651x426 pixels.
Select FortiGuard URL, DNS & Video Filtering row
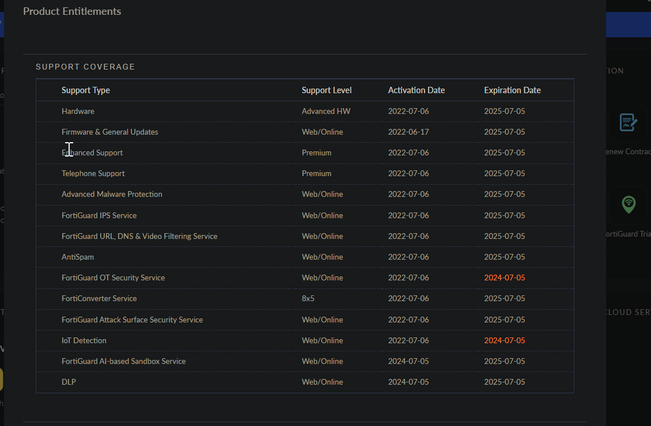pyautogui.click(x=139, y=236)
